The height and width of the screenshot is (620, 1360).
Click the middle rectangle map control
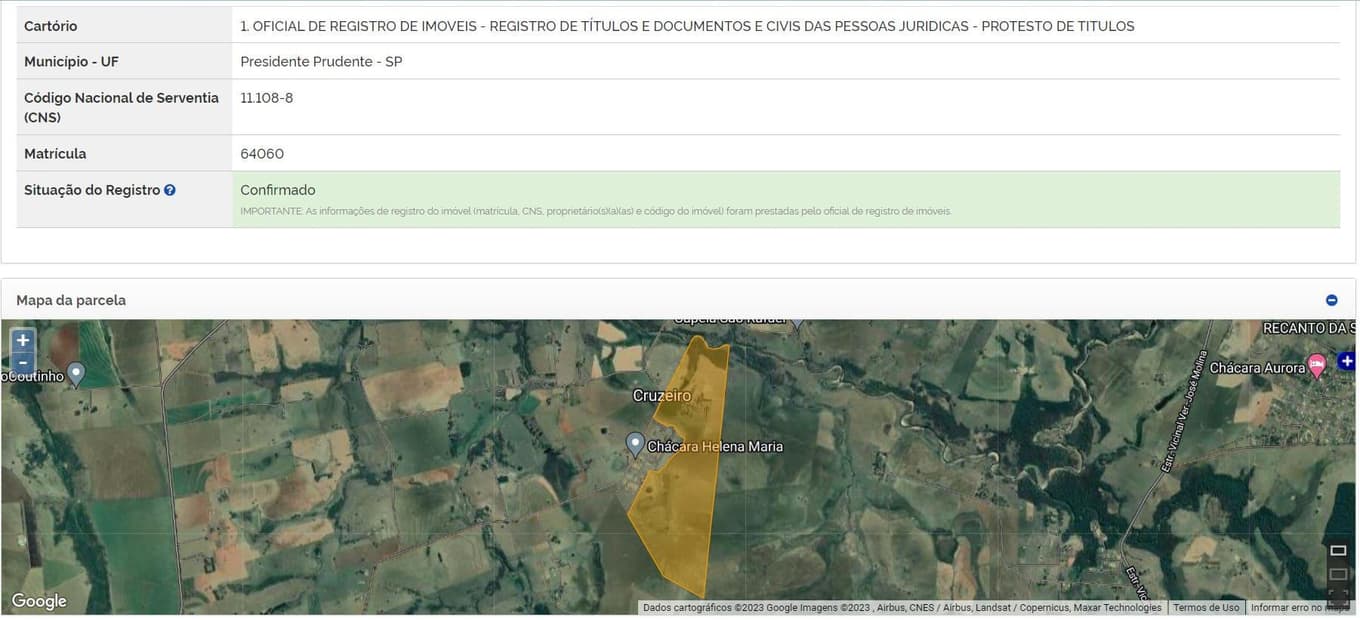pyautogui.click(x=1338, y=573)
